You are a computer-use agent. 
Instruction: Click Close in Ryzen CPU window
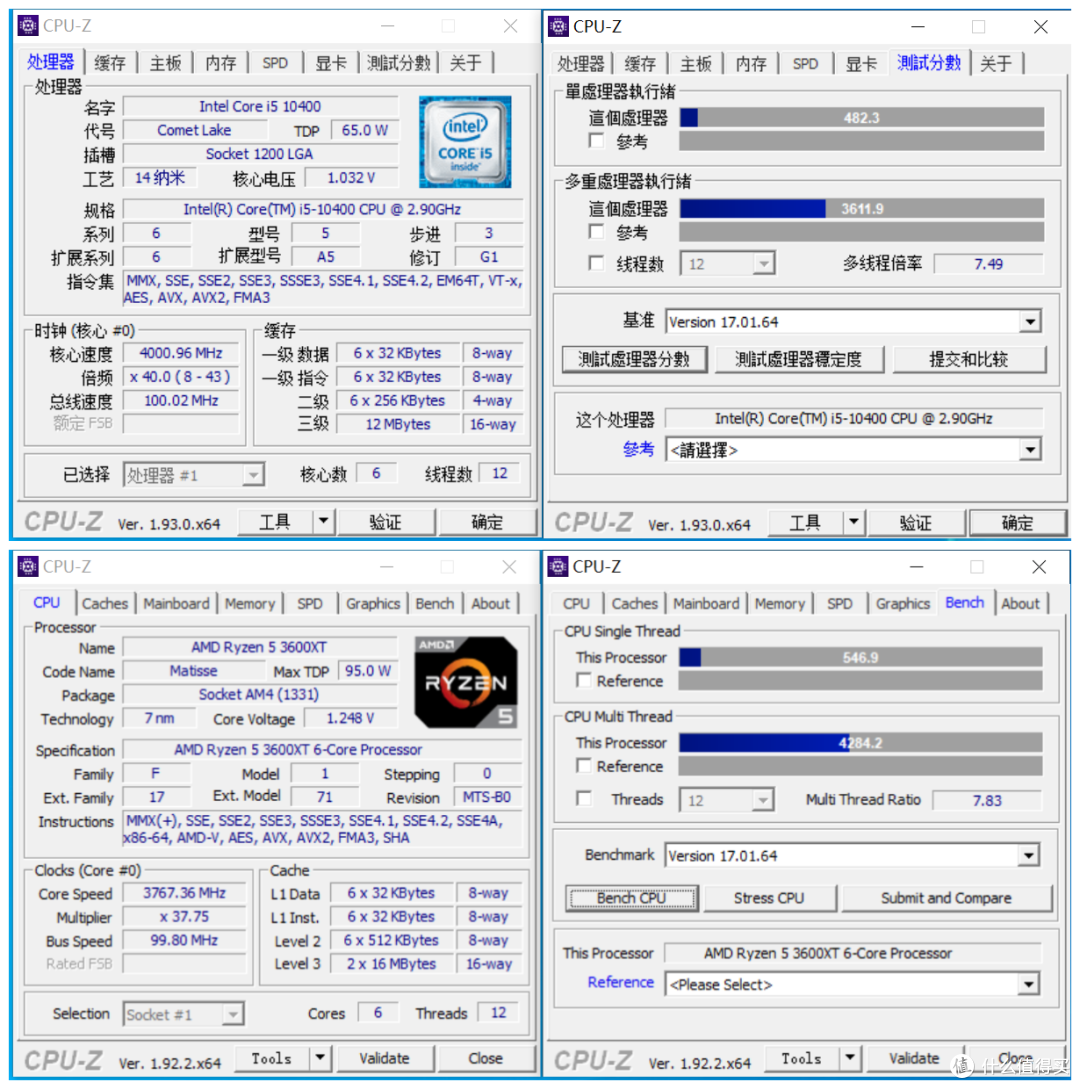click(485, 1058)
